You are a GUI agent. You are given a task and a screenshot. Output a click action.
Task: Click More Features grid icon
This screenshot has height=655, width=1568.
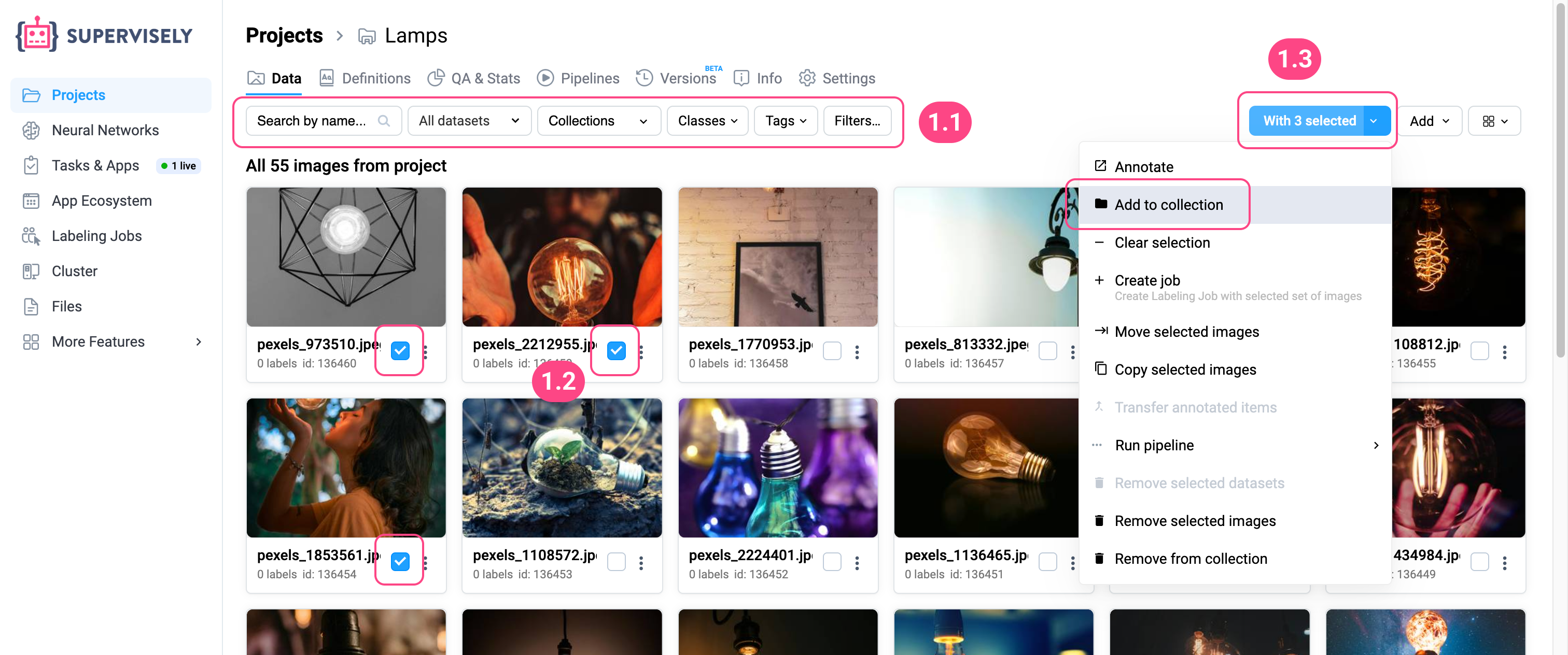pos(31,342)
